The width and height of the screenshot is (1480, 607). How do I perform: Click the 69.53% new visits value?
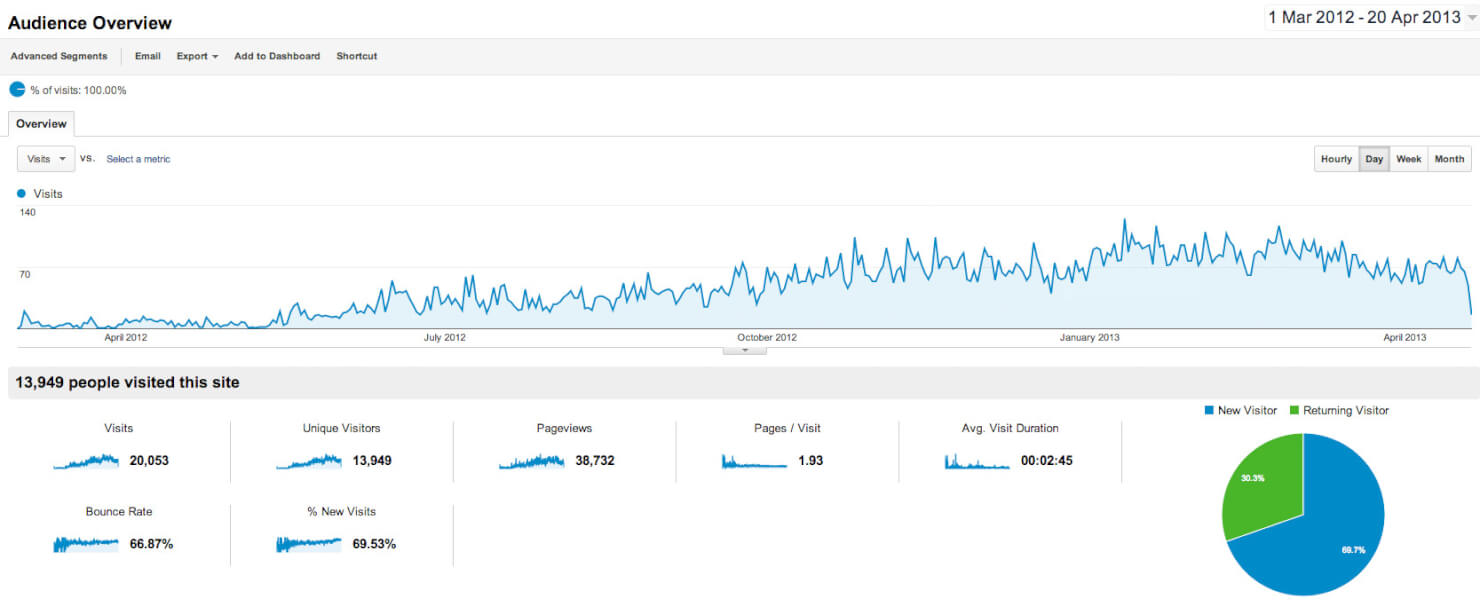374,544
